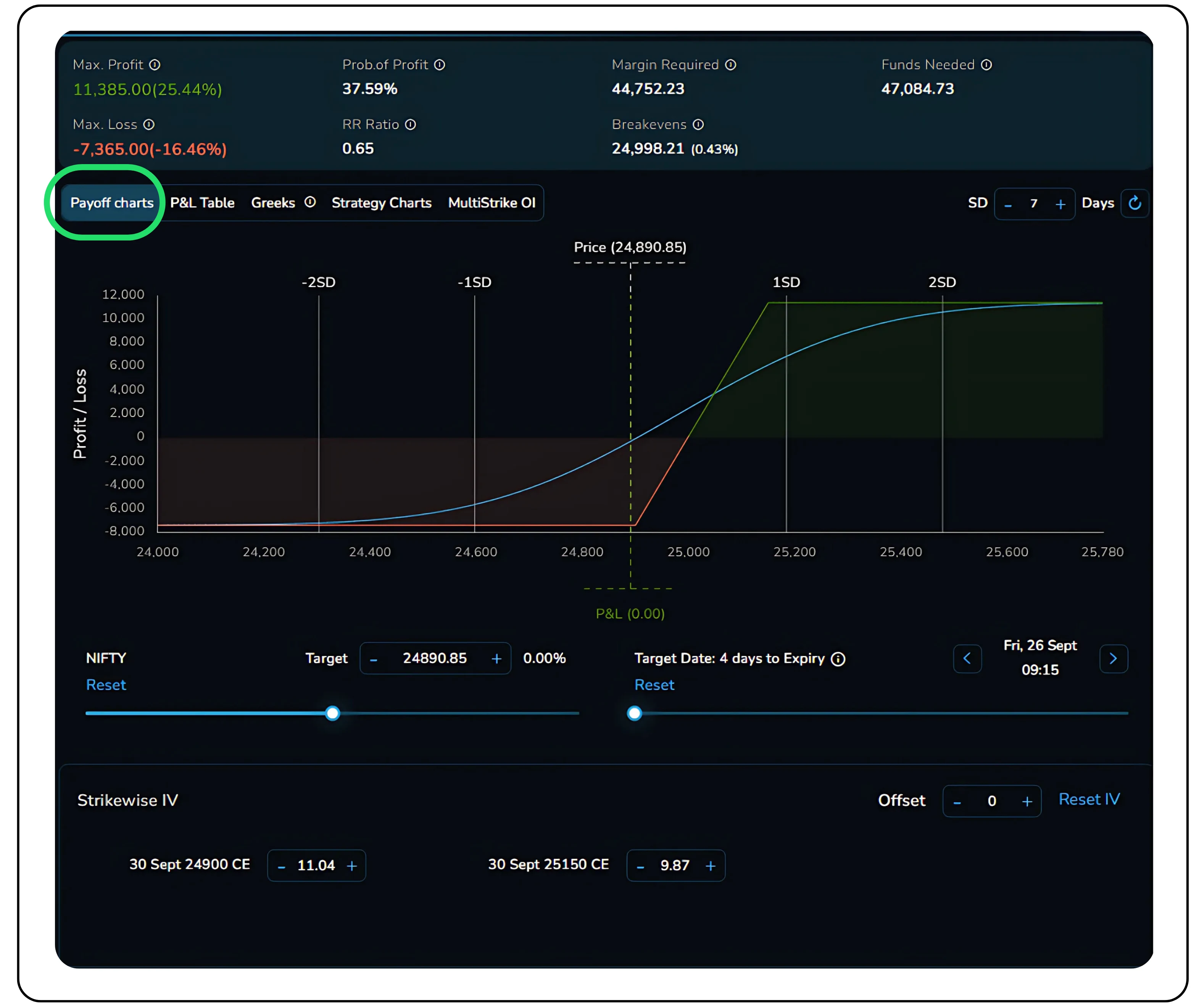Viewport: 1191px width, 1008px height.
Task: Go to previous target date arrow
Action: [967, 659]
